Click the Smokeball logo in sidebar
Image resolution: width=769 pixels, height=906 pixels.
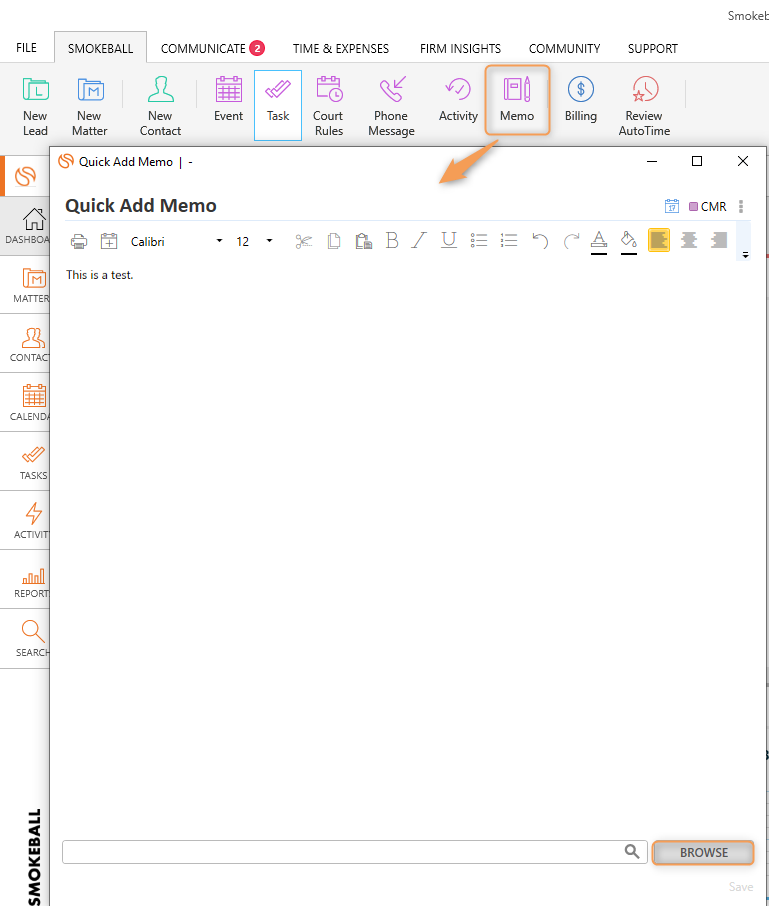[x=25, y=176]
